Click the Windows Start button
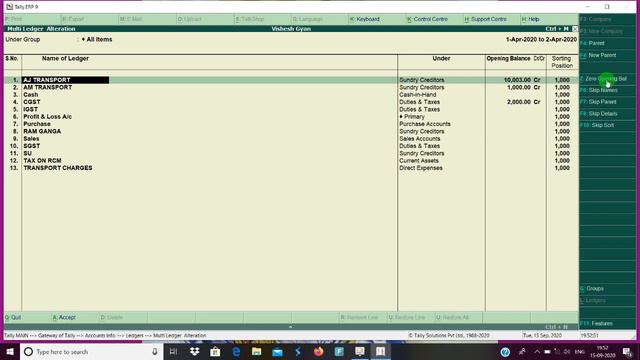 (10, 351)
